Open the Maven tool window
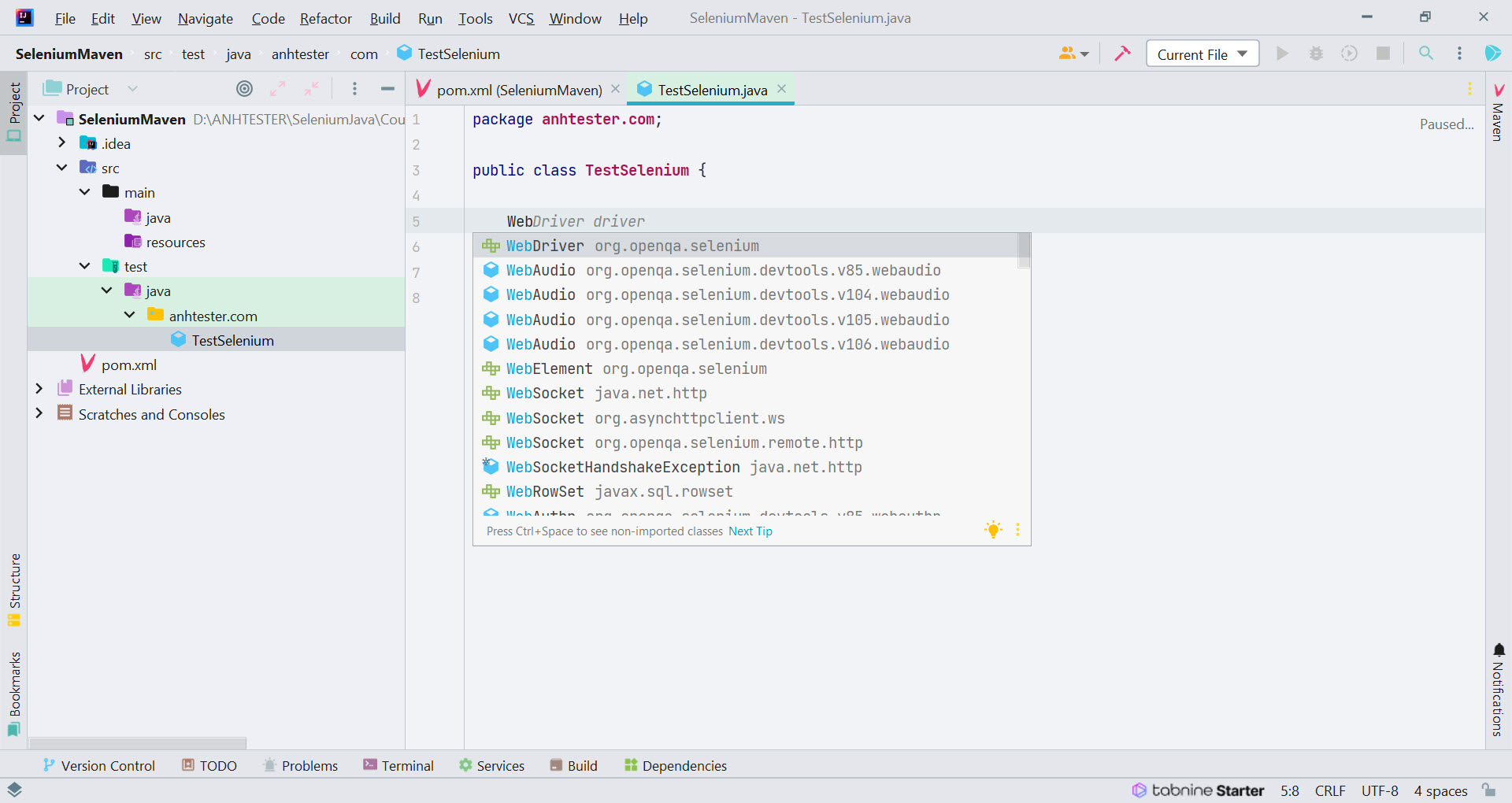The image size is (1512, 803). [x=1499, y=112]
